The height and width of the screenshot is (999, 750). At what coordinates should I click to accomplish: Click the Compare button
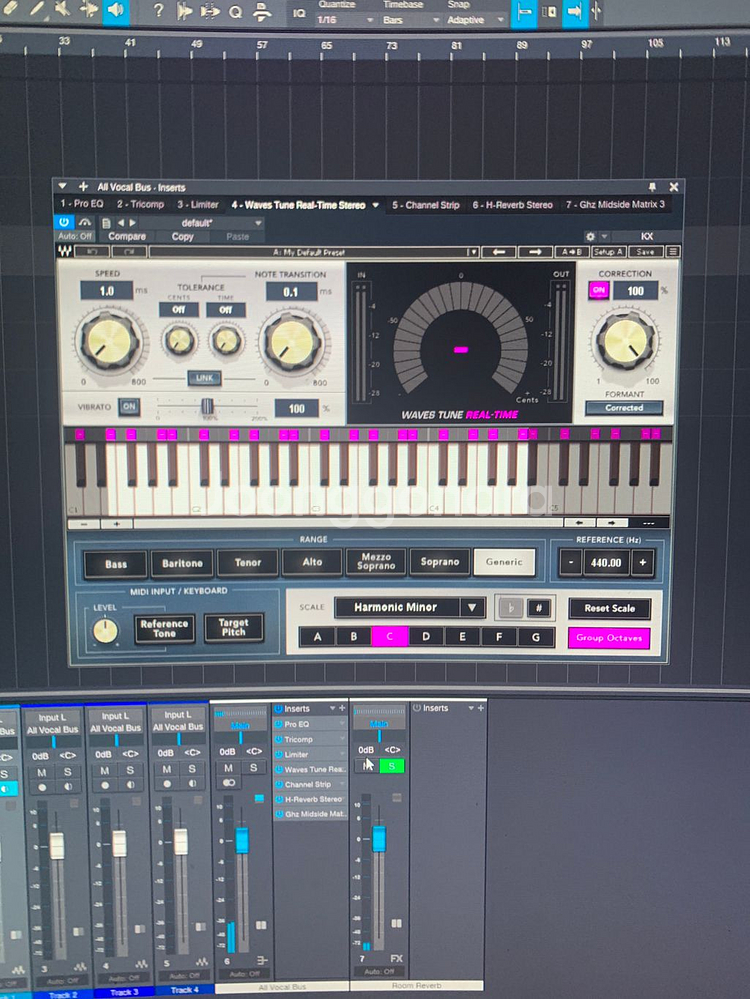click(x=127, y=236)
